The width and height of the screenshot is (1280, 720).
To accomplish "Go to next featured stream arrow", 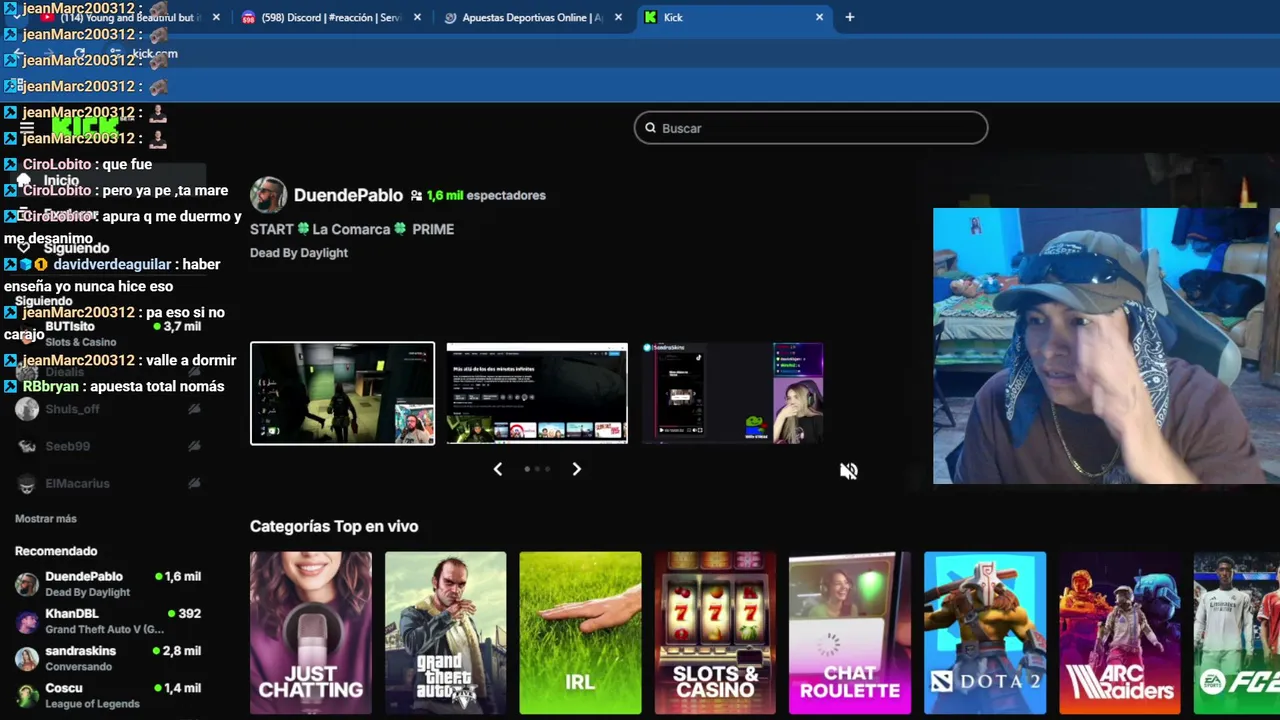I will point(576,469).
